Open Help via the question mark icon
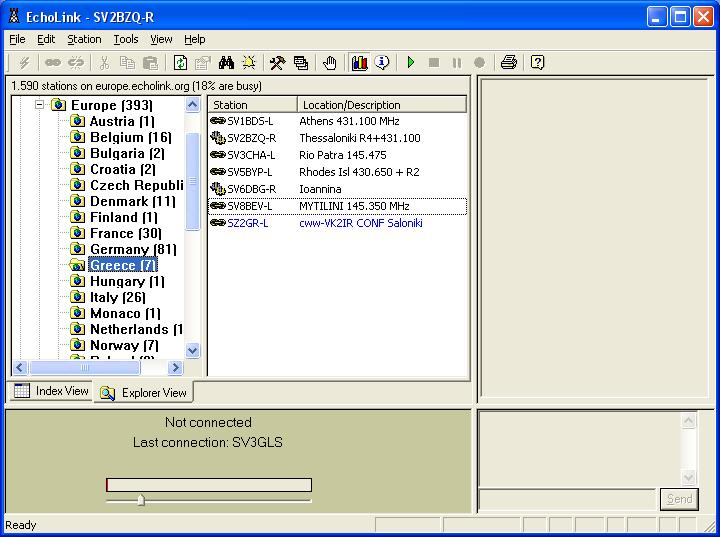The image size is (720, 537). [x=537, y=62]
